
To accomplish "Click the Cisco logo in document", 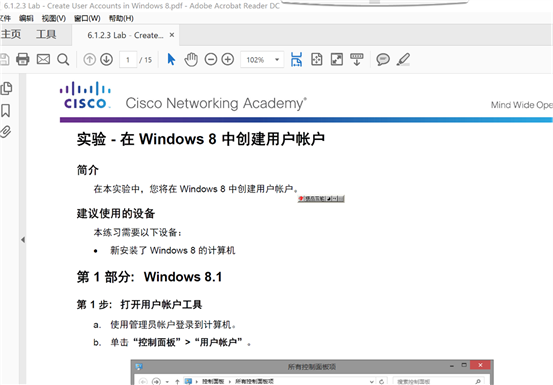I will click(85, 95).
